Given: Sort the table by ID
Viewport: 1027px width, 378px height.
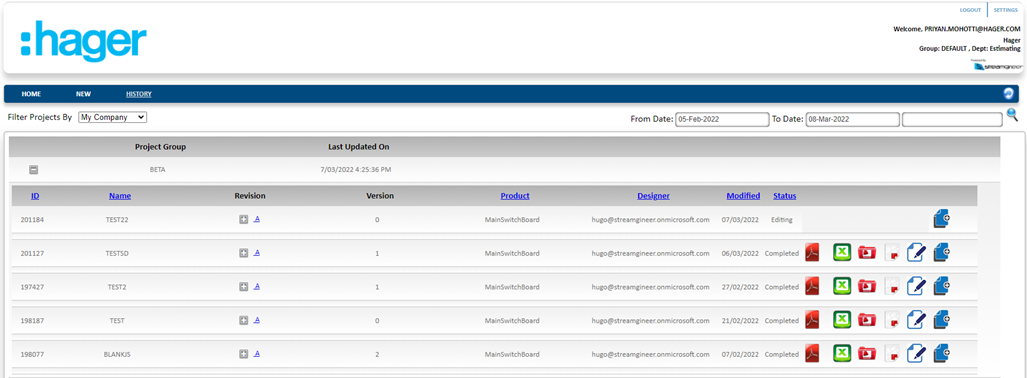Looking at the screenshot, I should pyautogui.click(x=35, y=196).
